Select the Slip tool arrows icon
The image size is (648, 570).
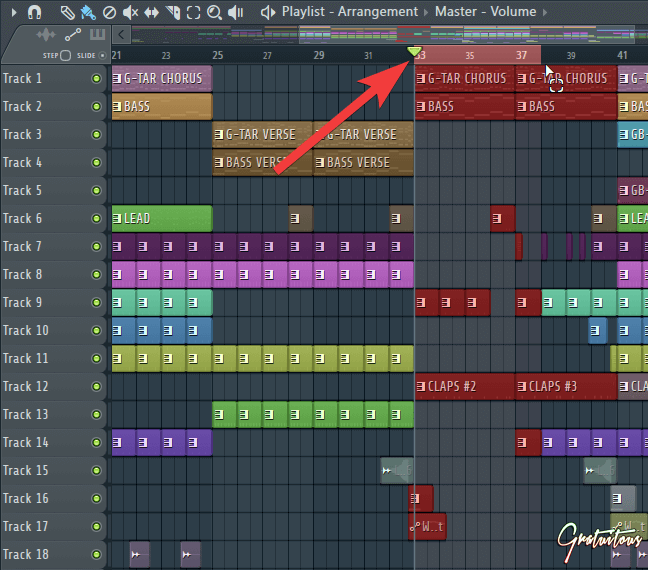click(x=151, y=13)
